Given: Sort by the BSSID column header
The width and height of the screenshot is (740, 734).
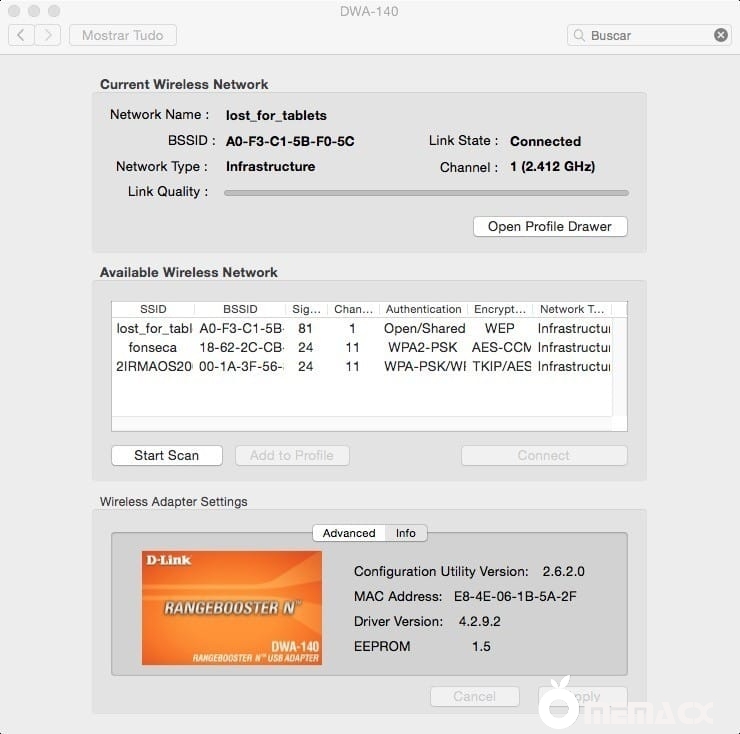Looking at the screenshot, I should pyautogui.click(x=240, y=309).
